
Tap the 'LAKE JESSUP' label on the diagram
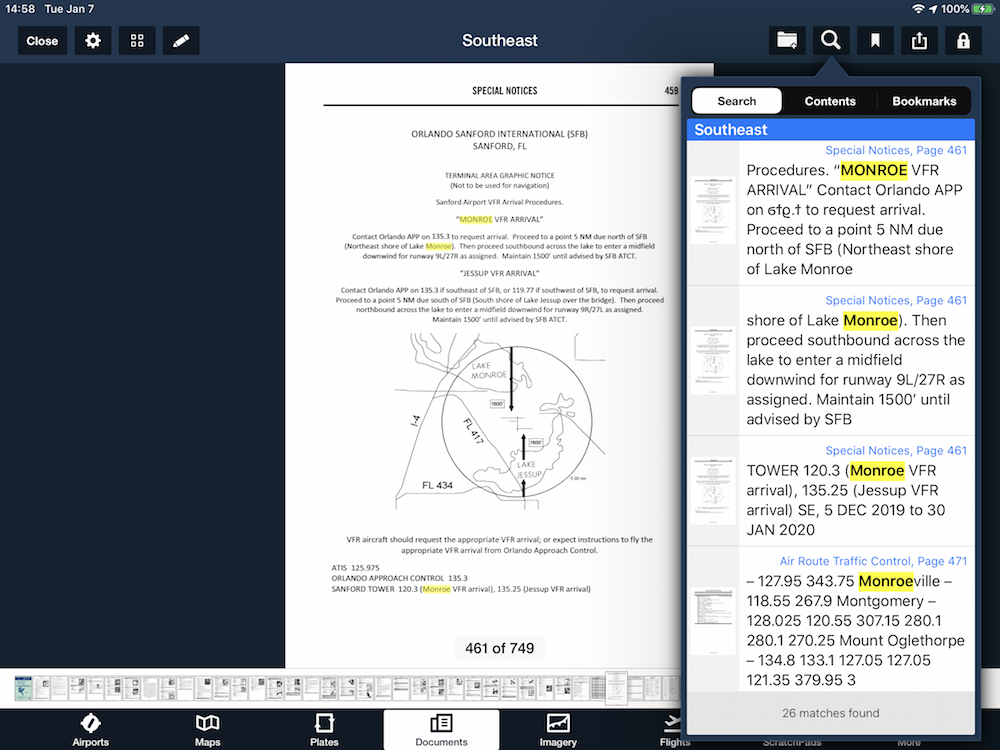click(x=528, y=469)
